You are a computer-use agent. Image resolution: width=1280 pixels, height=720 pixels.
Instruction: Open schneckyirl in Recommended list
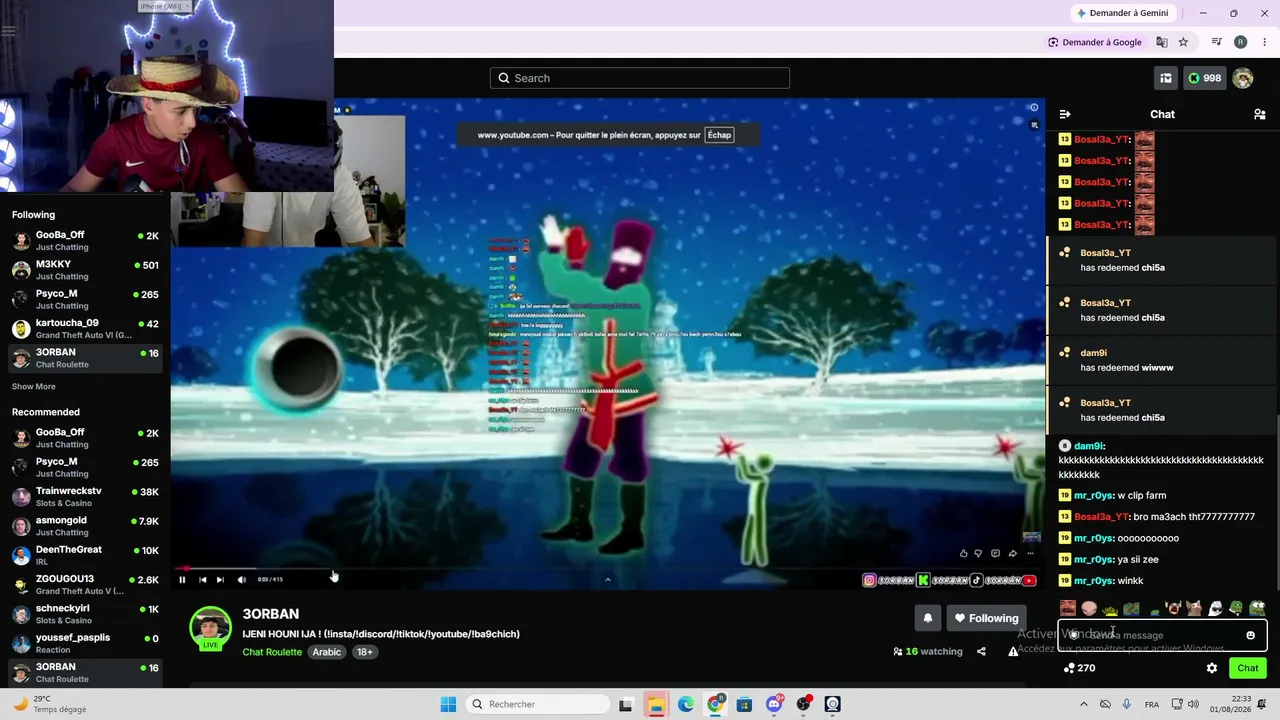click(85, 614)
